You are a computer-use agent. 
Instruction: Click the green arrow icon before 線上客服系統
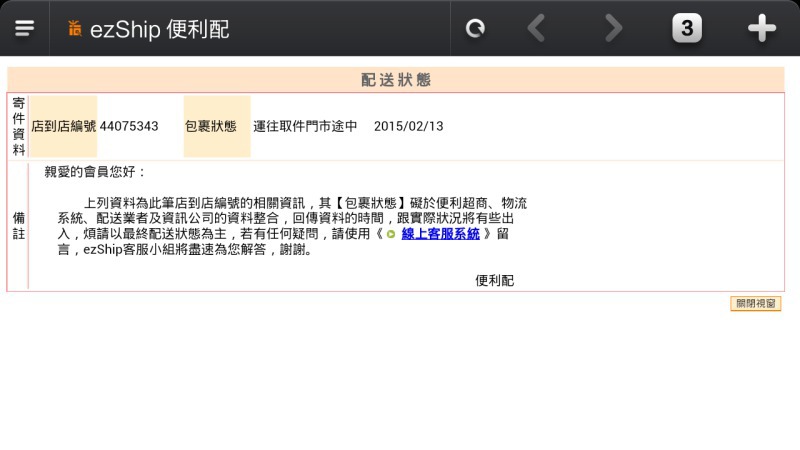point(391,234)
